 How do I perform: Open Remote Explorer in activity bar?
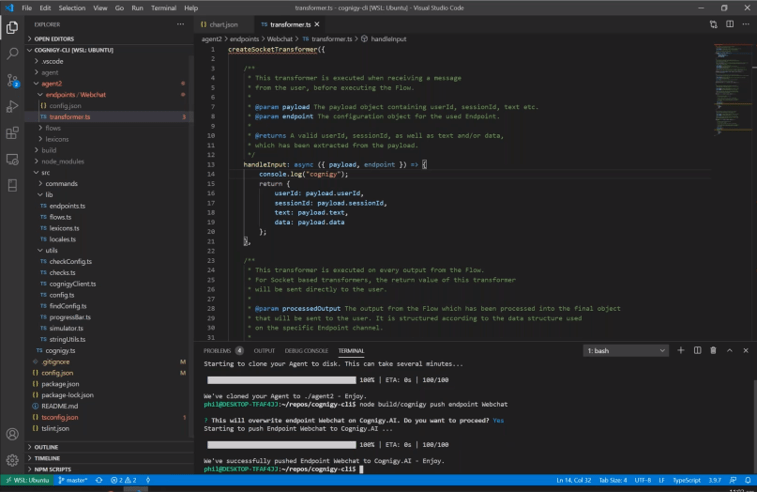click(12, 158)
